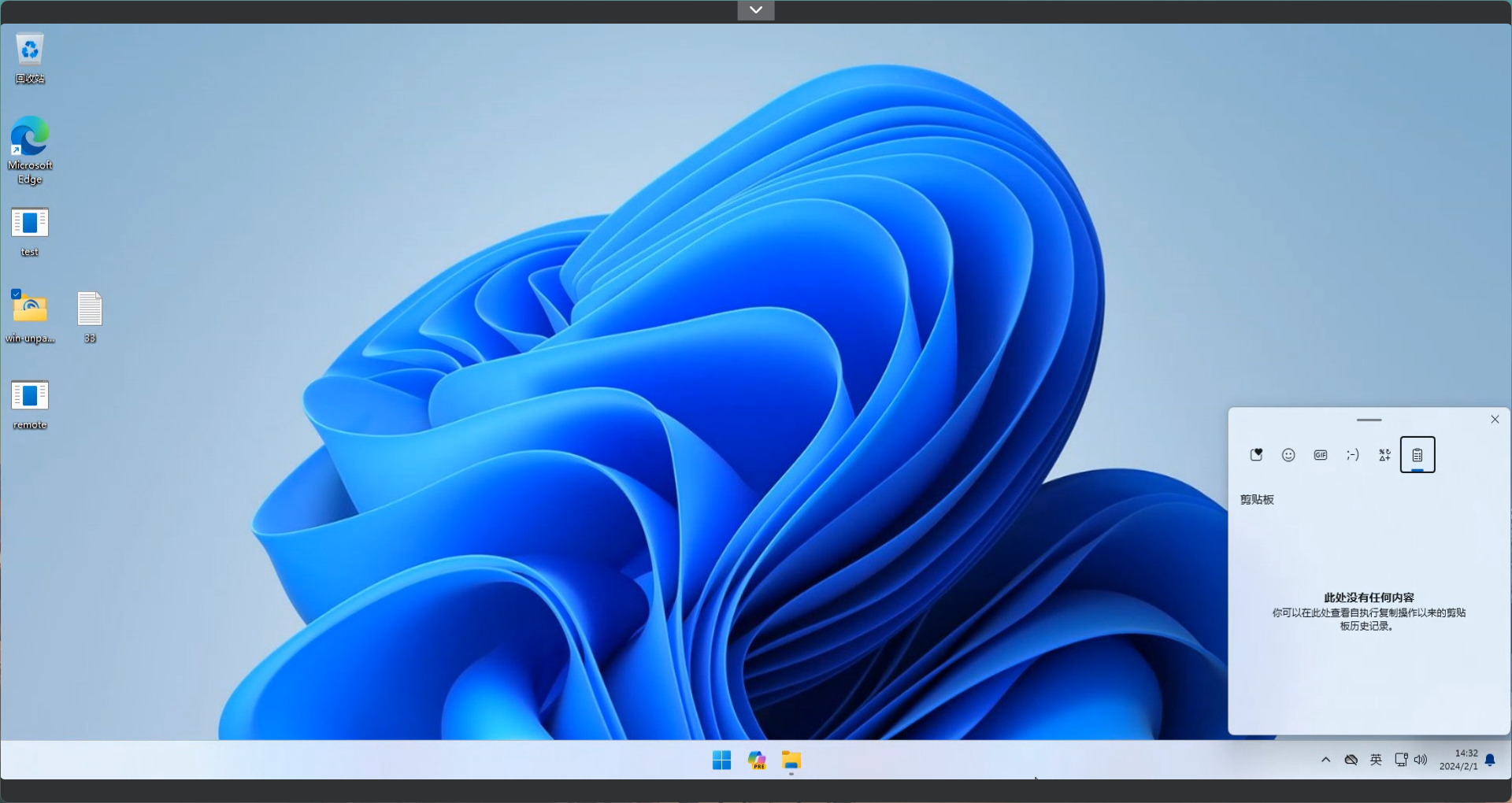Switch to the Kaomoji ;-) tab

[x=1353, y=454]
